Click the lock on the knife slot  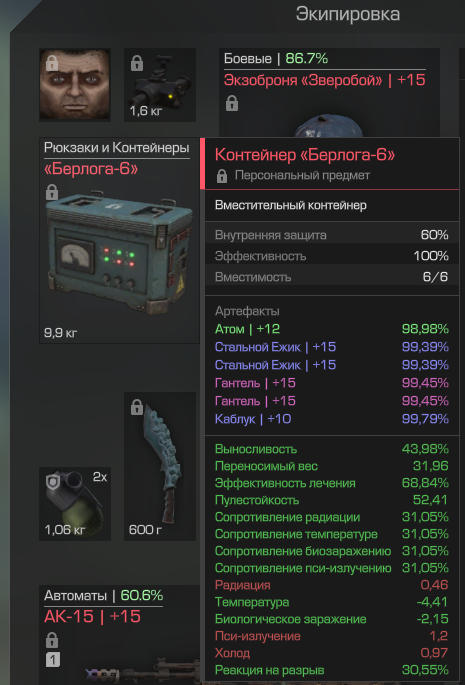[x=137, y=407]
